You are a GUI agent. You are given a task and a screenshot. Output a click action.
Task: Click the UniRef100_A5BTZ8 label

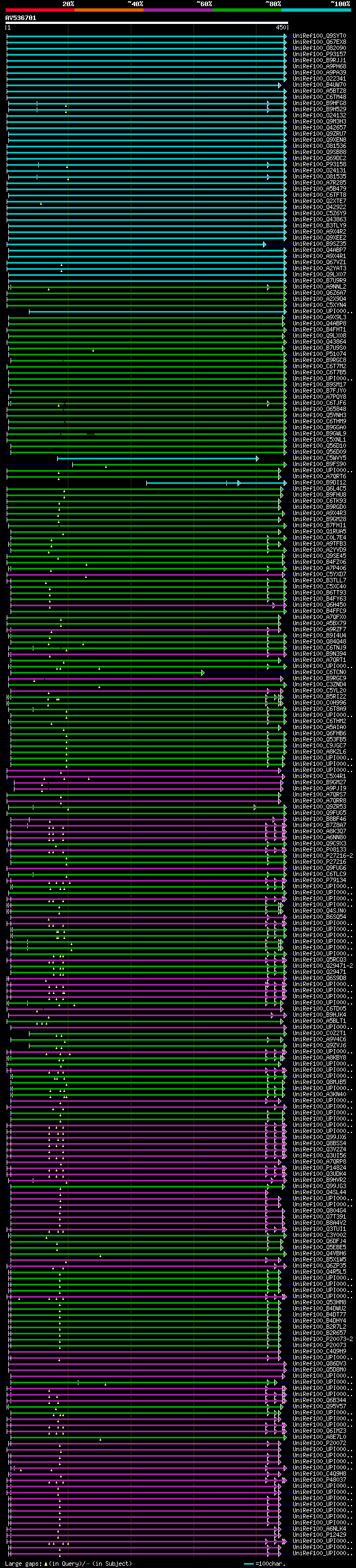tap(319, 91)
